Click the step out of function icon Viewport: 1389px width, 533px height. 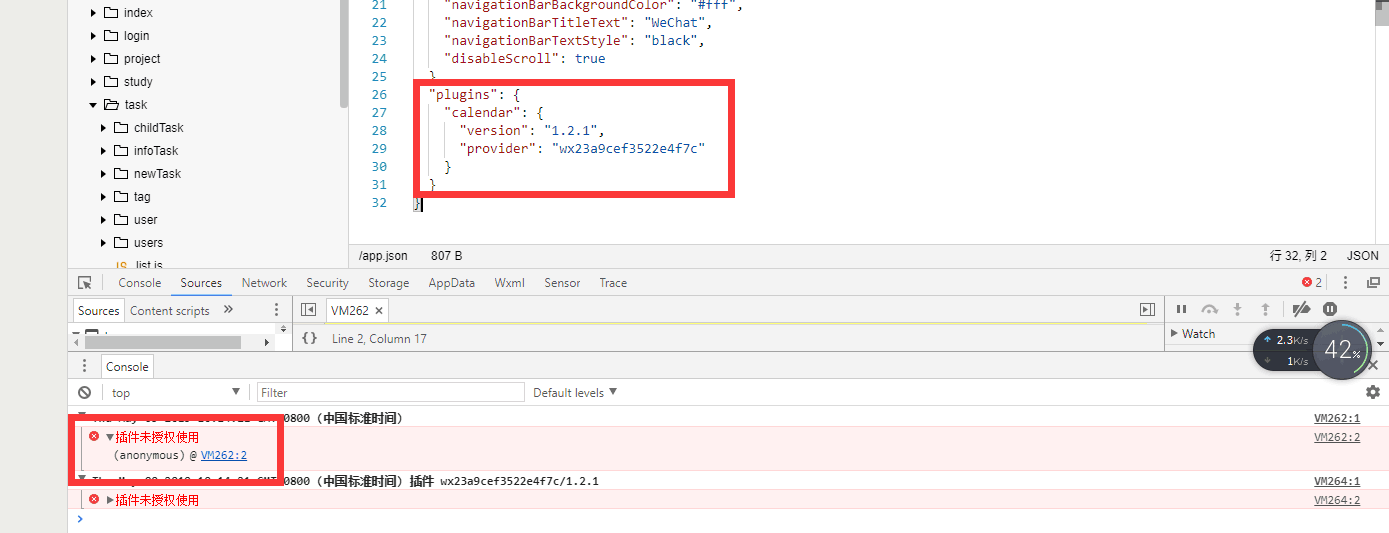[1265, 310]
